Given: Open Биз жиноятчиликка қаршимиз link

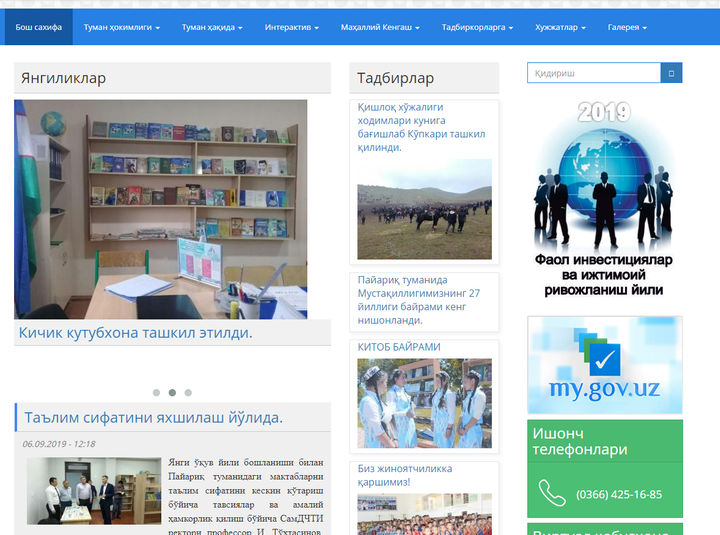Looking at the screenshot, I should (405, 468).
